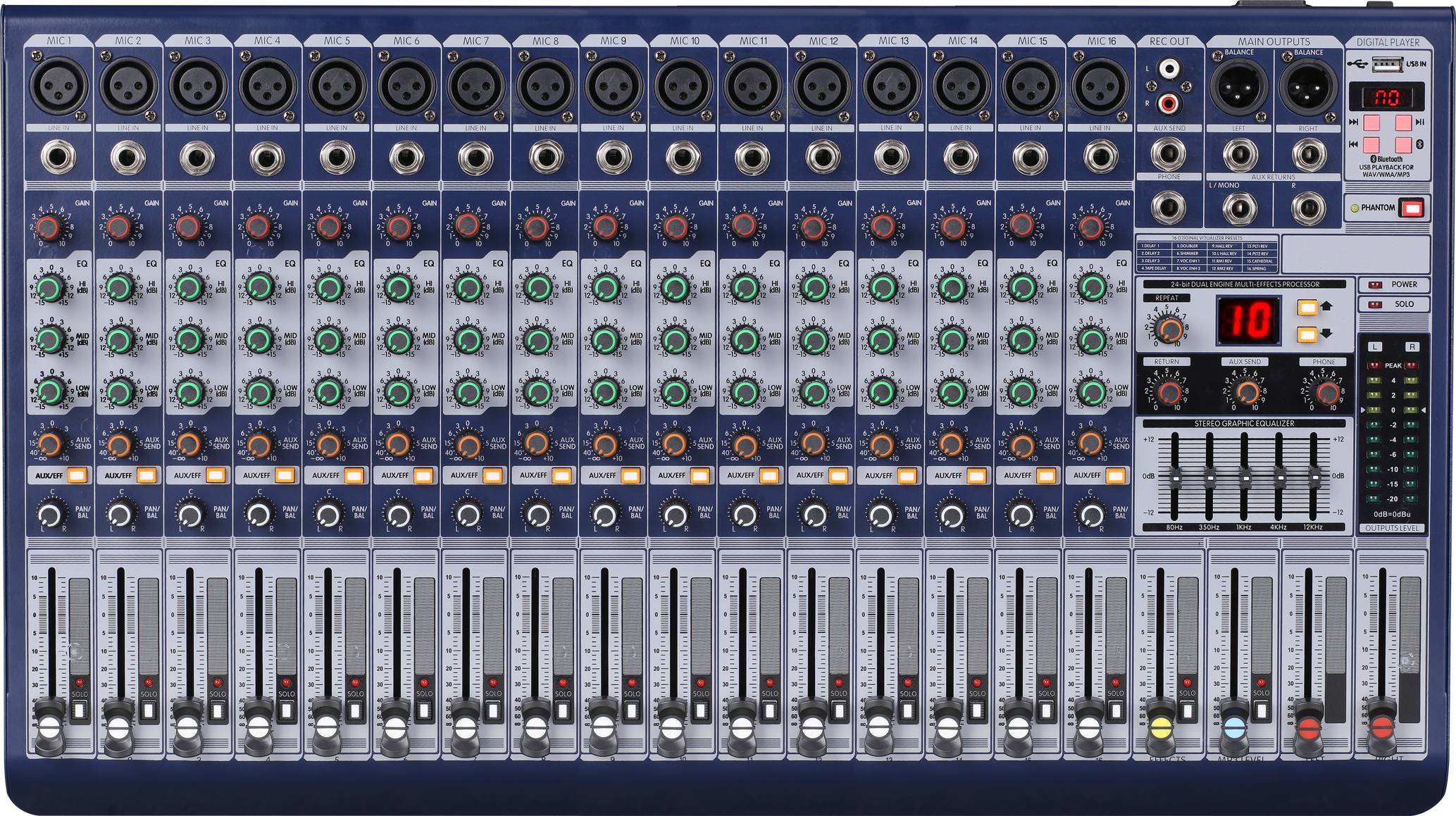Click the 4KHz graphic equalizer slider
Viewport: 1456px width, 816px height.
click(1279, 478)
